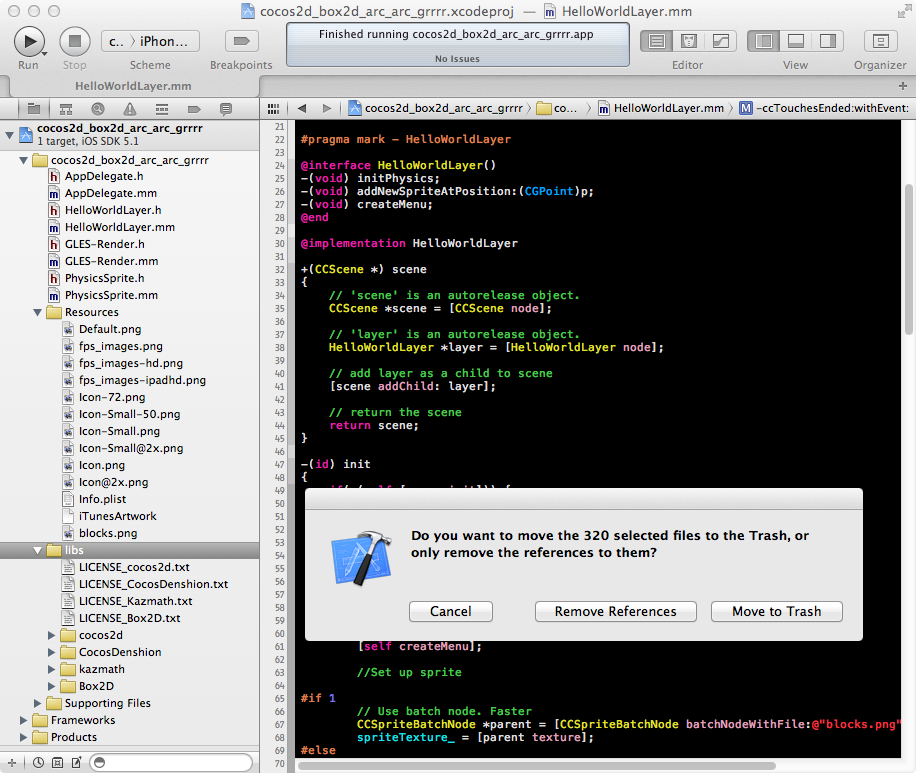Screen dimensions: 916x773
Task: Switch to the Version editor
Action: pos(721,41)
